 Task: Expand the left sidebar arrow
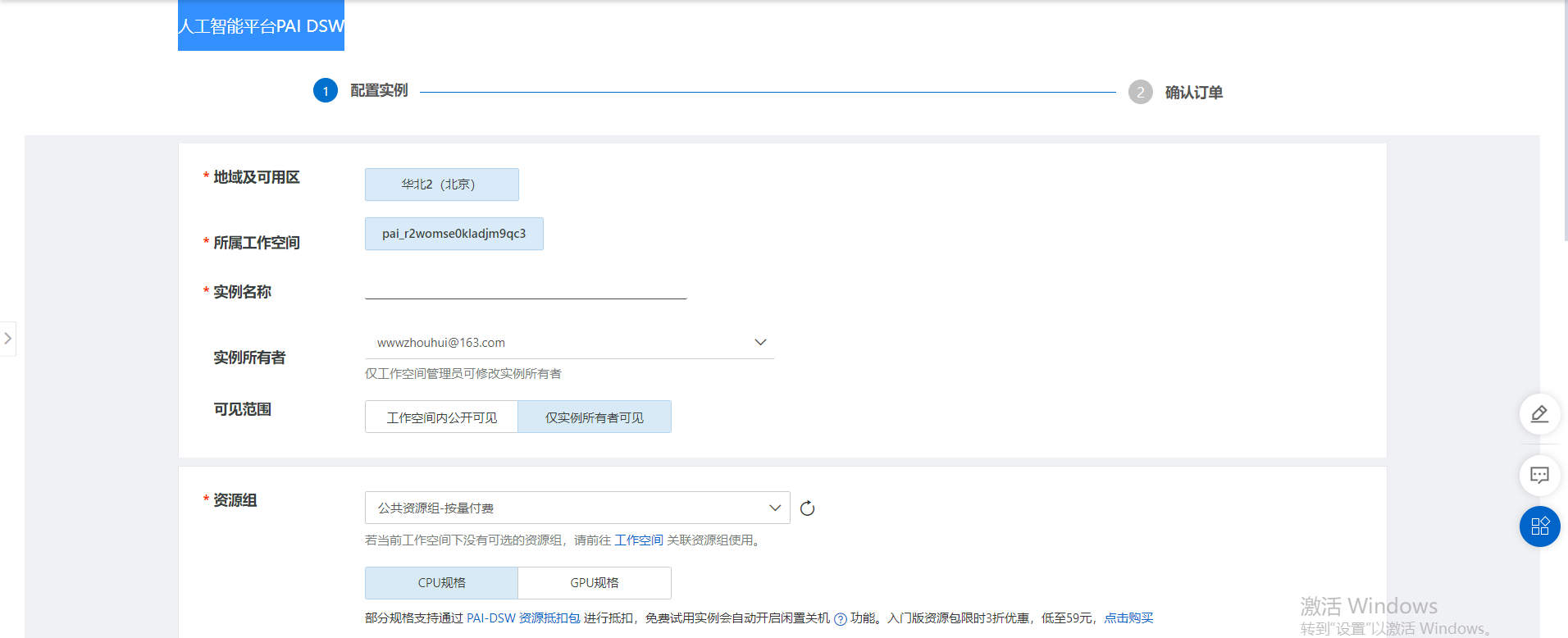click(8, 339)
